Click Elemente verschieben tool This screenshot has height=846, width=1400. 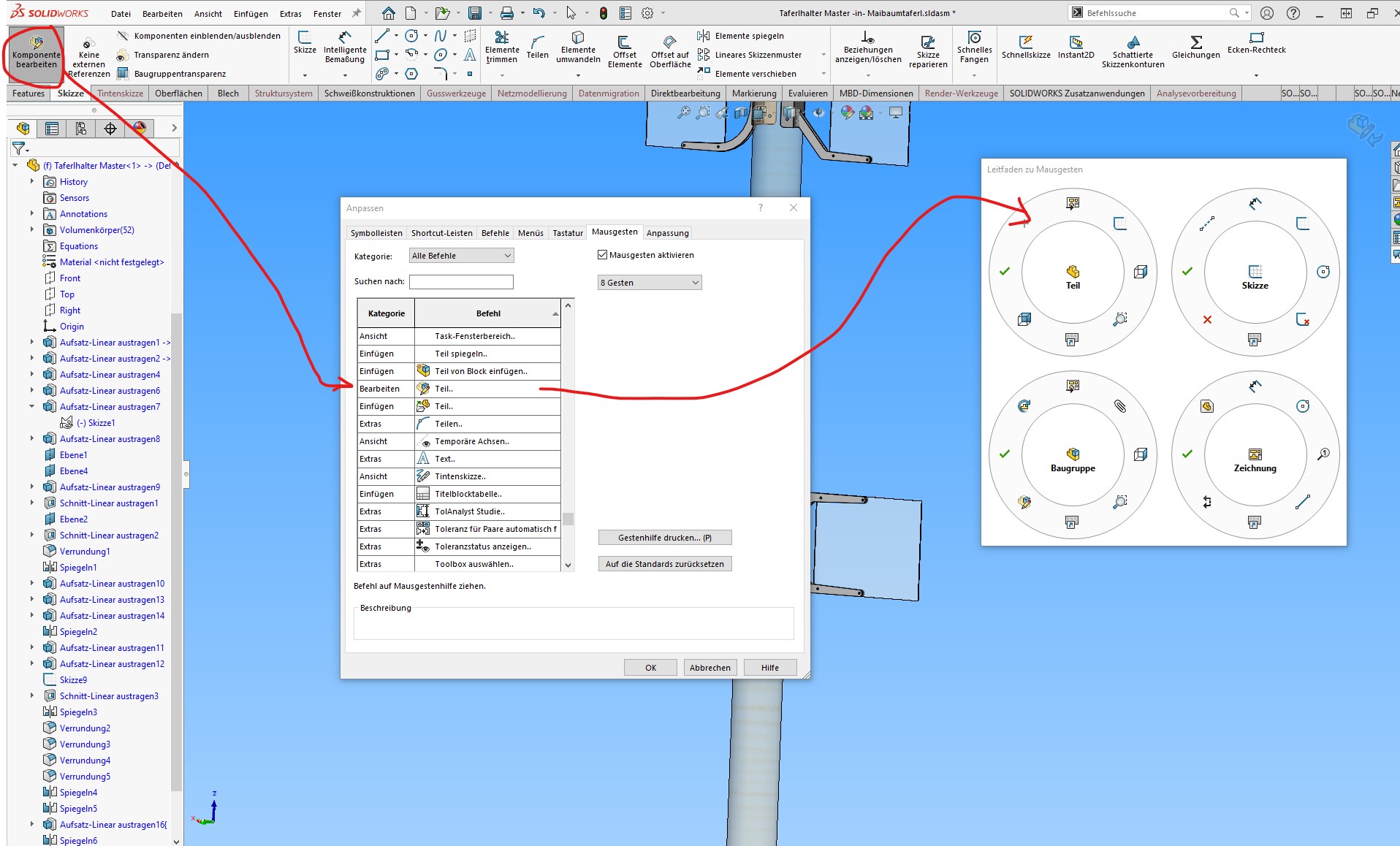(747, 74)
